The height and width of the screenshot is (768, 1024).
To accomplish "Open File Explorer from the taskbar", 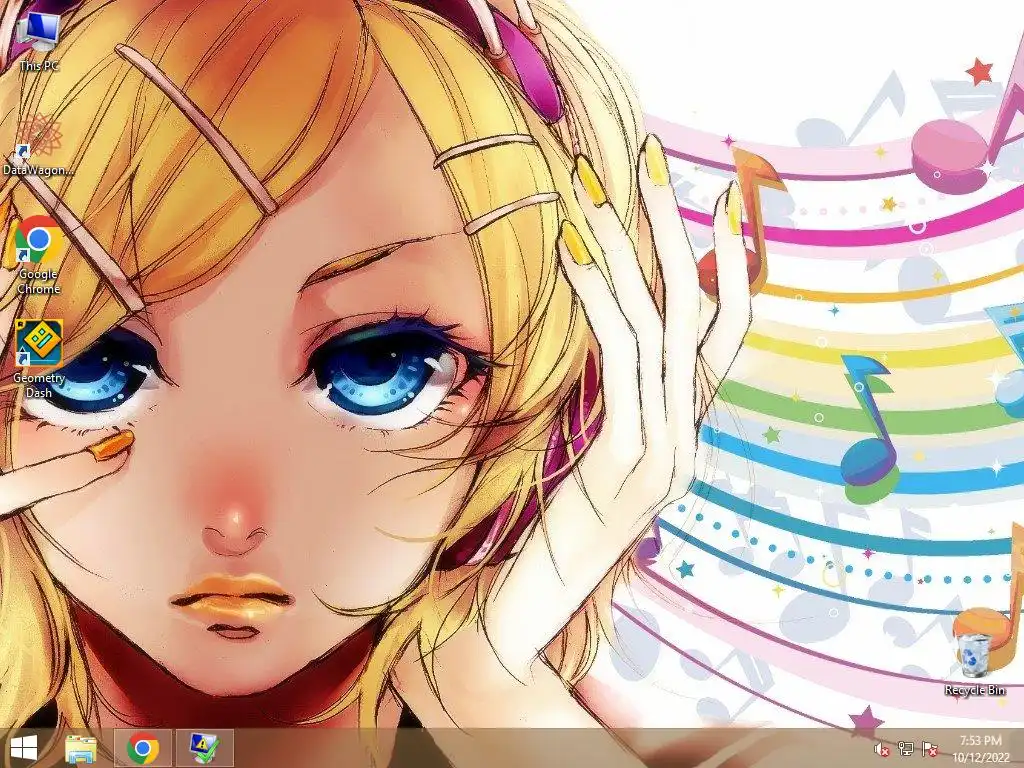I will tap(82, 748).
